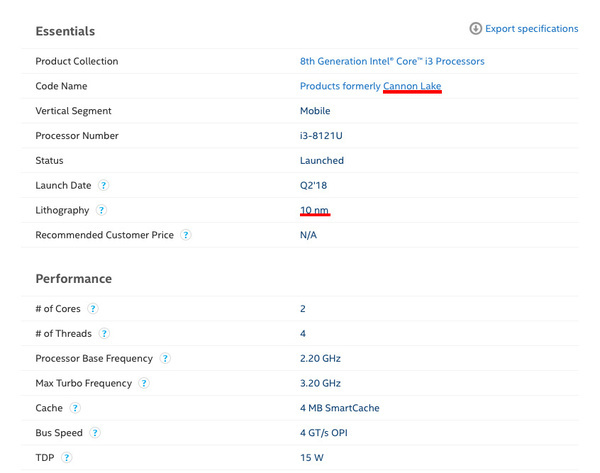The height and width of the screenshot is (473, 600).
Task: Open the Export specifications link
Action: click(532, 29)
